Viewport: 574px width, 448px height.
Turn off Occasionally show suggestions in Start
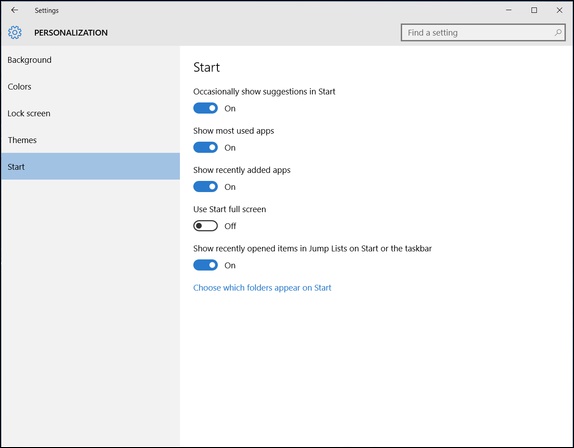205,108
